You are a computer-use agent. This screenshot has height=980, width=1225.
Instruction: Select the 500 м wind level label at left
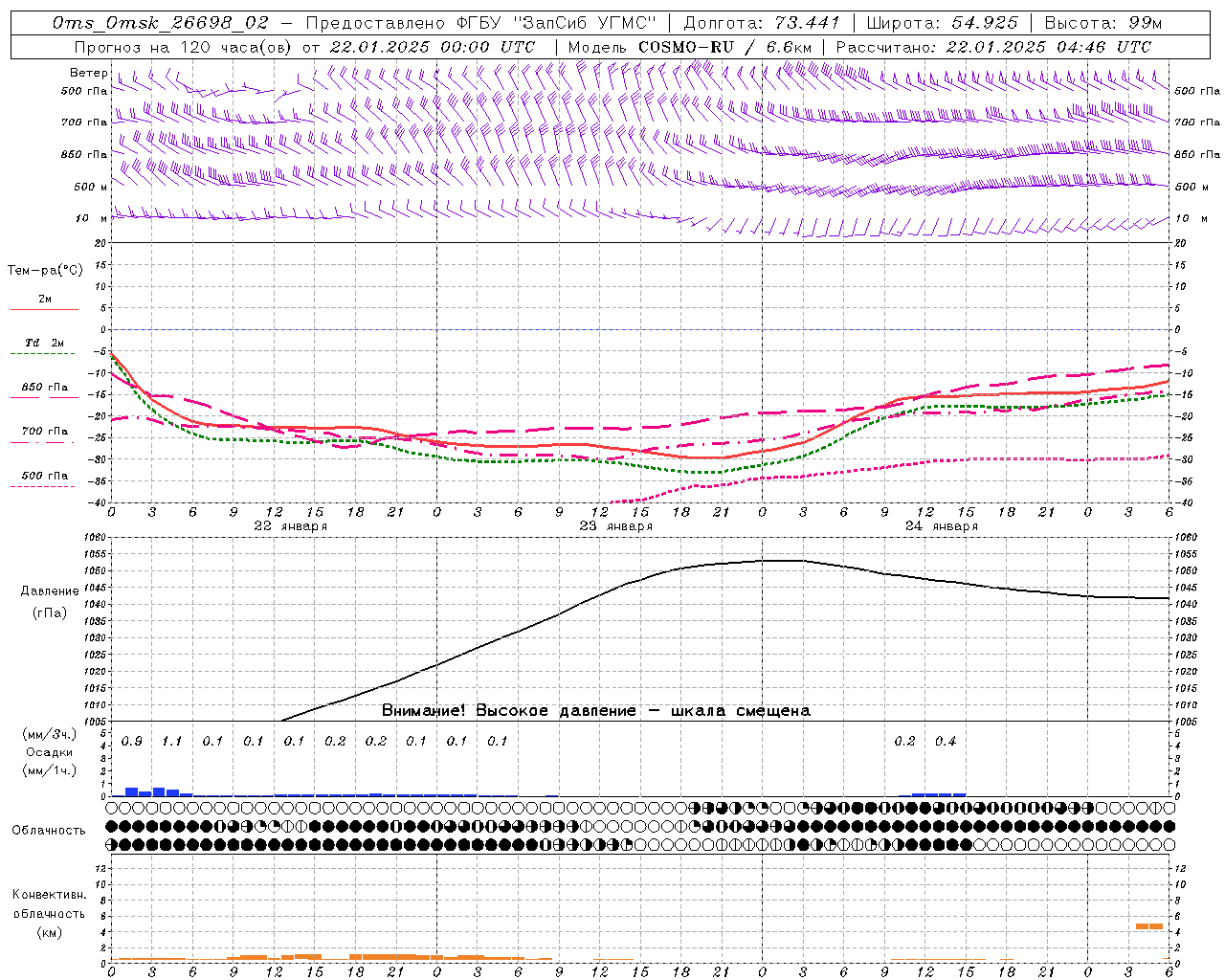91,187
